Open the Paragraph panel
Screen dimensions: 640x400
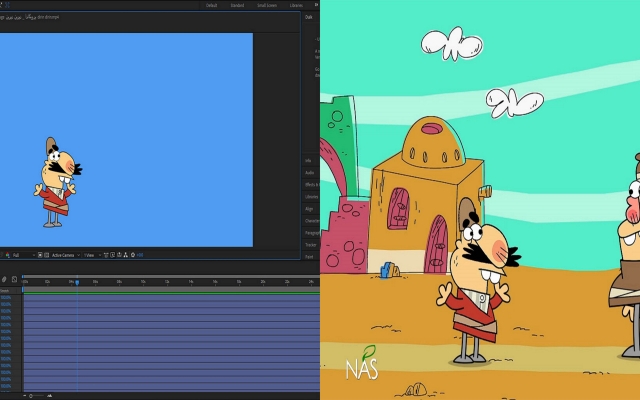pyautogui.click(x=312, y=233)
